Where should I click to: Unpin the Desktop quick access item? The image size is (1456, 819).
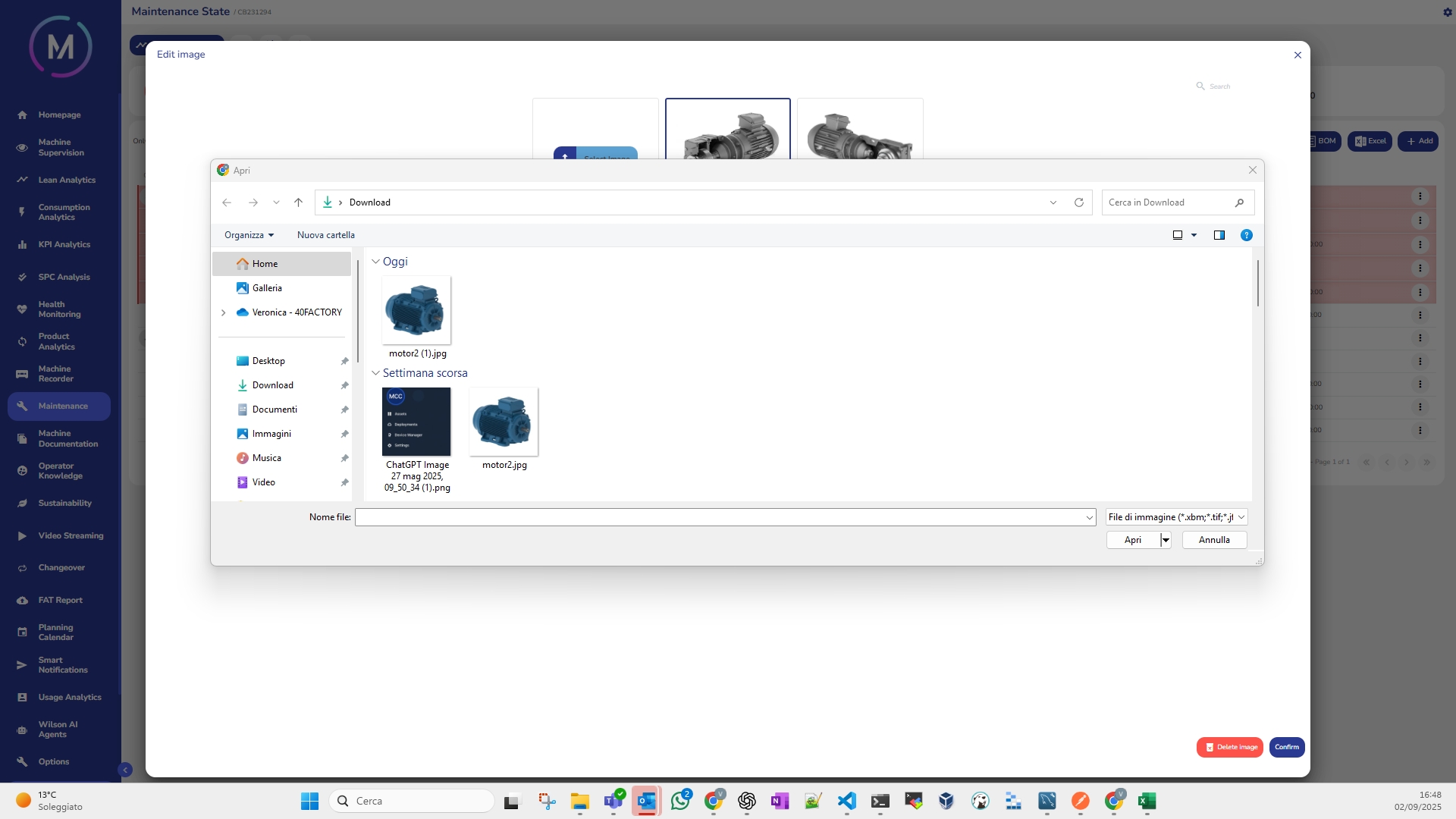[344, 361]
